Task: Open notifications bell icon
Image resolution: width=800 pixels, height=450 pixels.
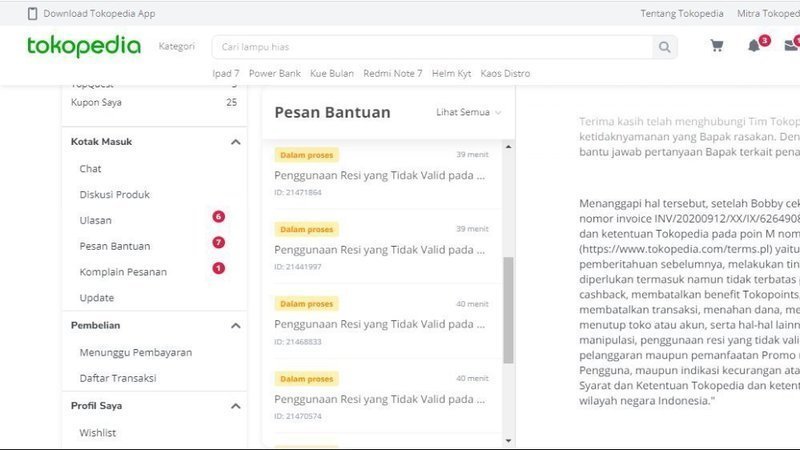Action: (754, 46)
